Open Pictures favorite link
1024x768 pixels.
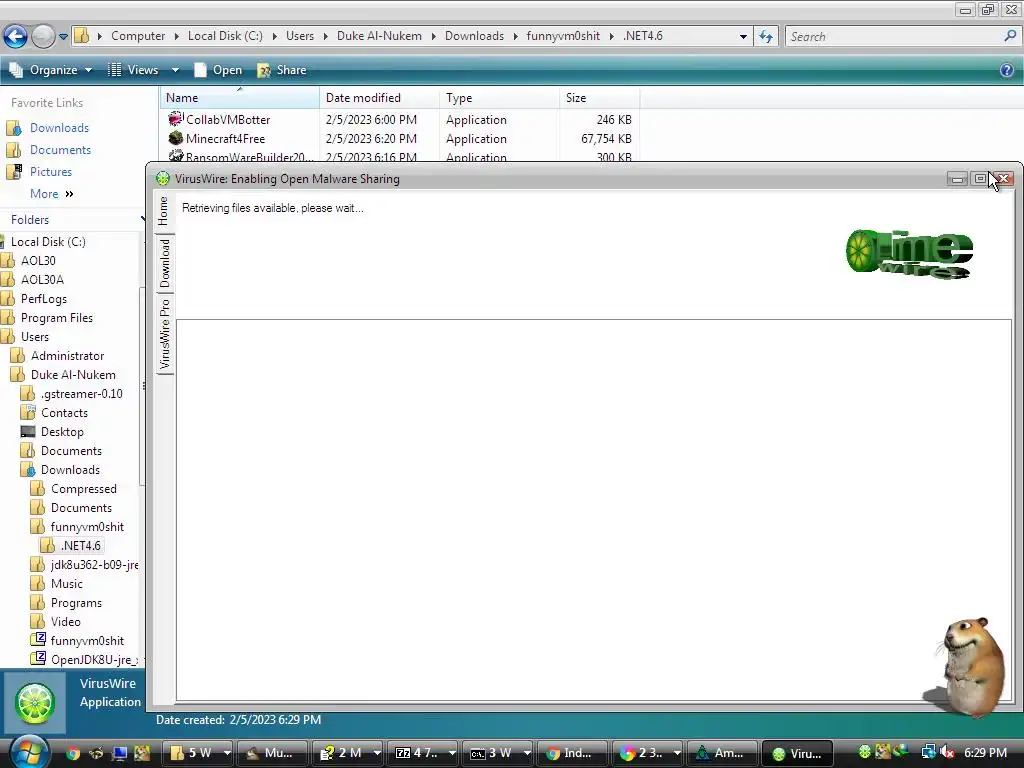click(50, 172)
